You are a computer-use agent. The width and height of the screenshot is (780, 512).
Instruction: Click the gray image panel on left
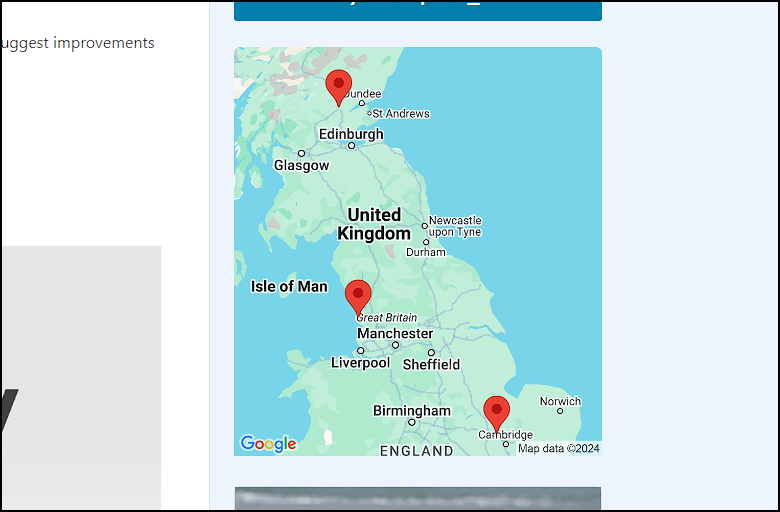click(80, 378)
